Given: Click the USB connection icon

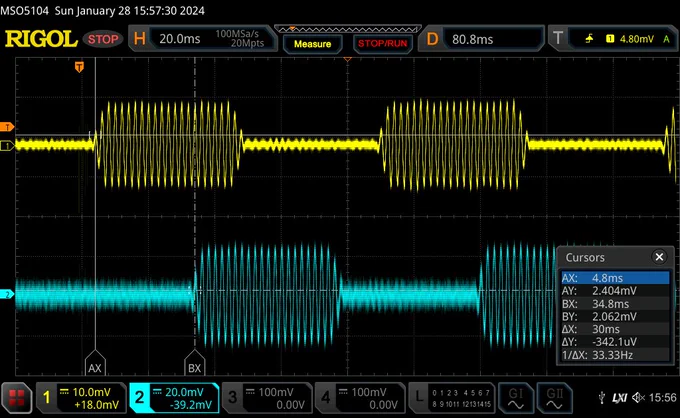Looking at the screenshot, I should pos(602,397).
